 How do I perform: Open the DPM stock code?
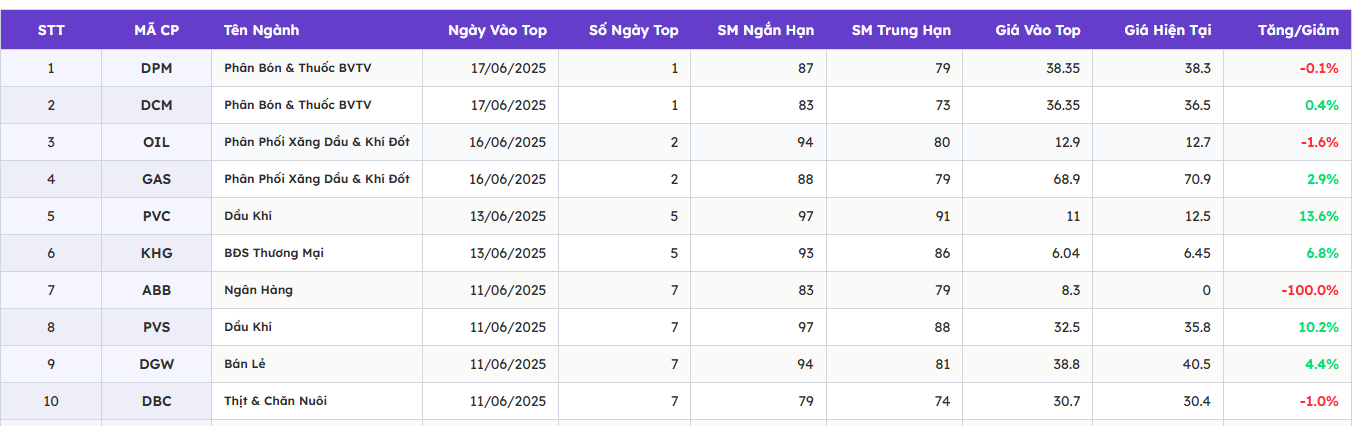click(x=156, y=68)
